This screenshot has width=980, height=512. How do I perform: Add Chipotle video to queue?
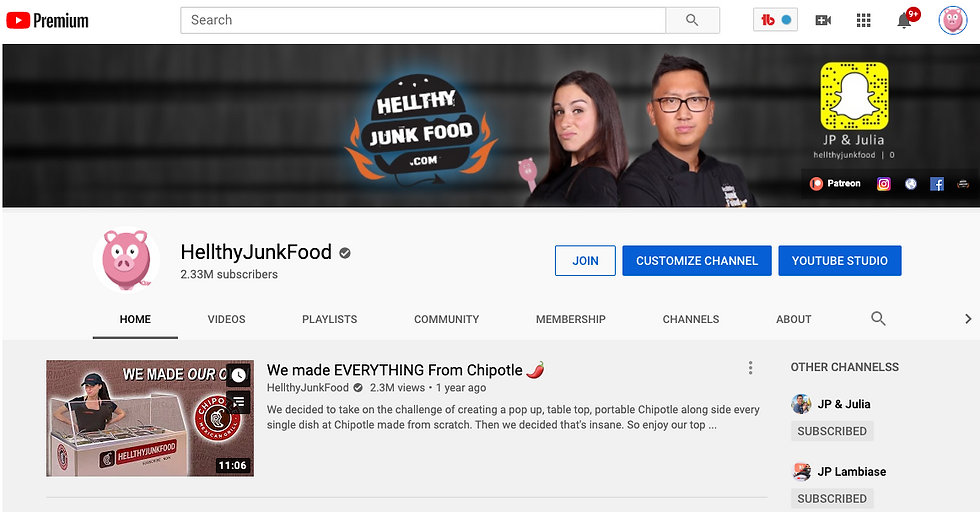238,401
